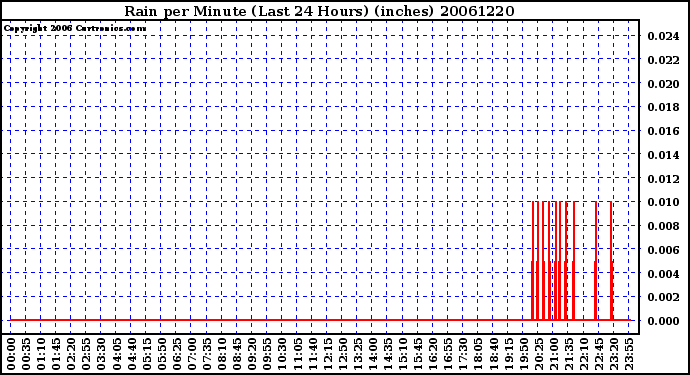Screen dimensions: 690x375
Task: Select the 21:00 time axis label
Action: 553,354
